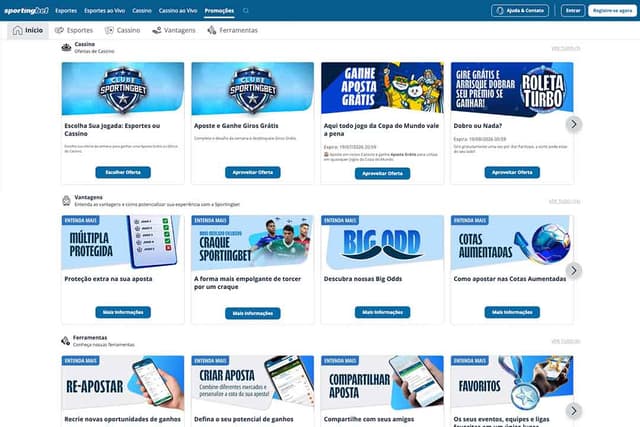This screenshot has height=427, width=640.
Task: Switch to the Ferramentas tab
Action: coord(232,30)
